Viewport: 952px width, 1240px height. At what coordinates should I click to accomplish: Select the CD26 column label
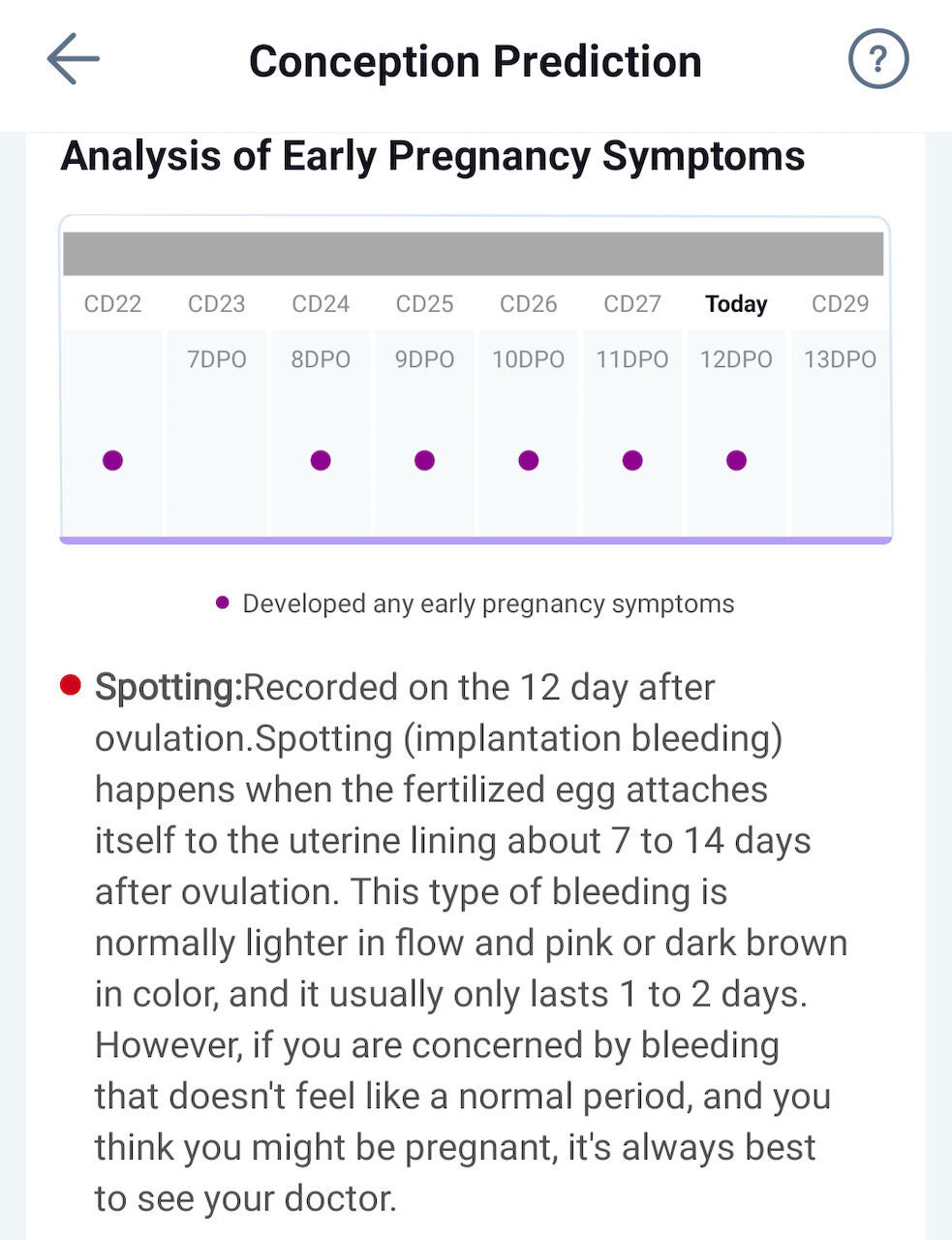[x=528, y=304]
